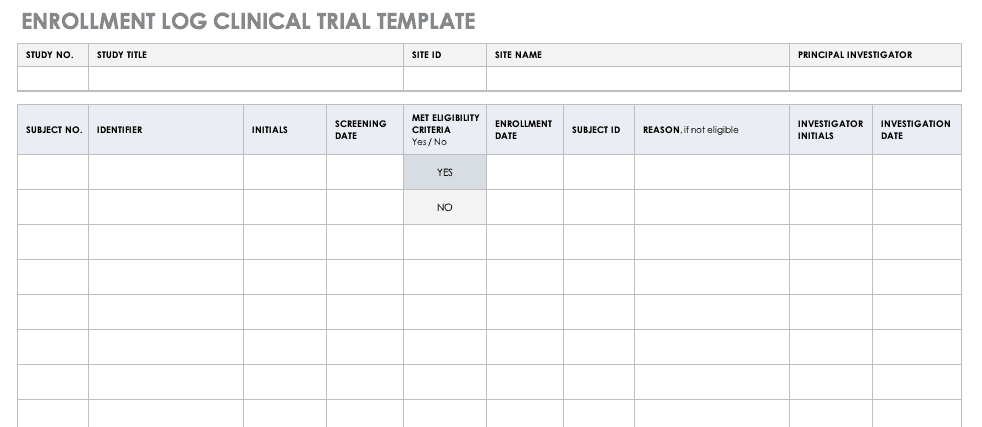Click the Study No. input cell
This screenshot has width=982, height=427.
(53, 79)
